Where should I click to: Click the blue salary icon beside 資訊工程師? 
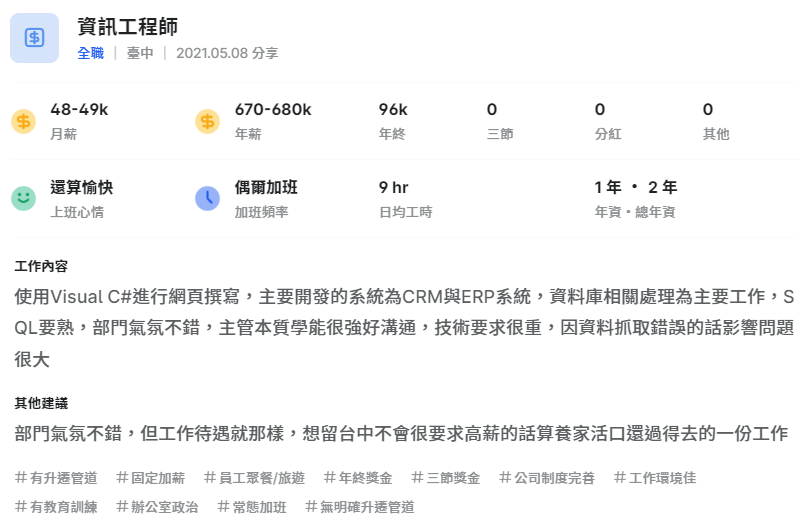point(34,38)
